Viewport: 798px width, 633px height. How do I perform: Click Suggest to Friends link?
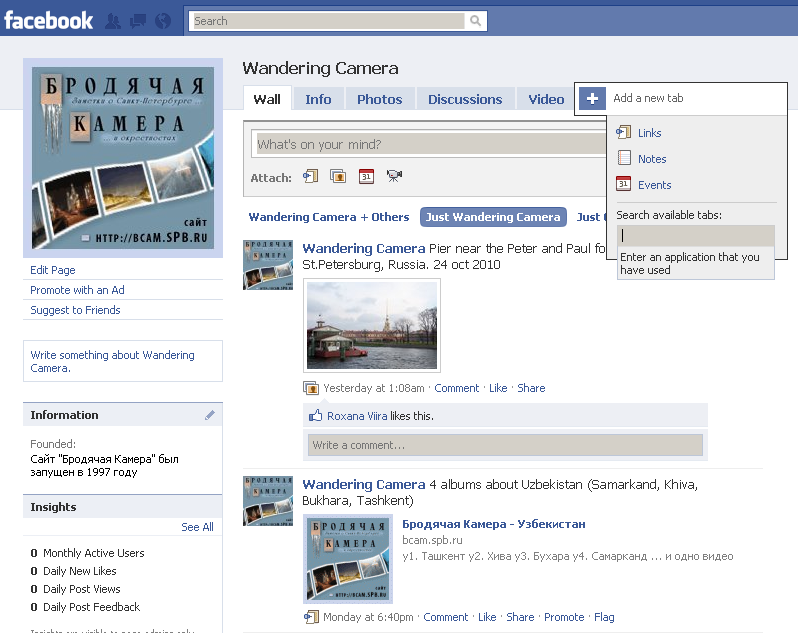(x=75, y=310)
